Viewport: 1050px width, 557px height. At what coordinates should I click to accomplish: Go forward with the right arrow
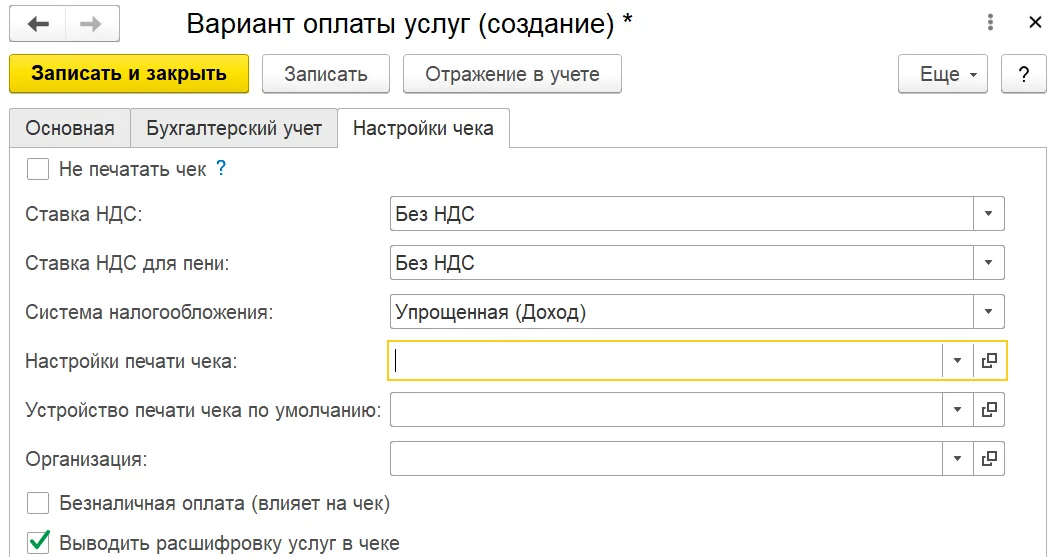point(92,24)
